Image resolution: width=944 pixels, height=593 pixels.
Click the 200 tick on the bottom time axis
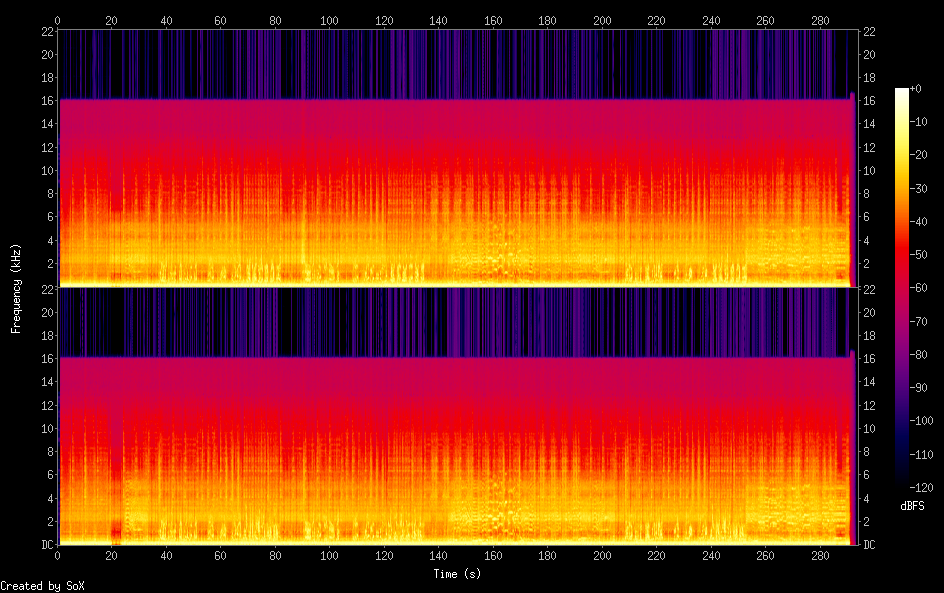[x=602, y=556]
